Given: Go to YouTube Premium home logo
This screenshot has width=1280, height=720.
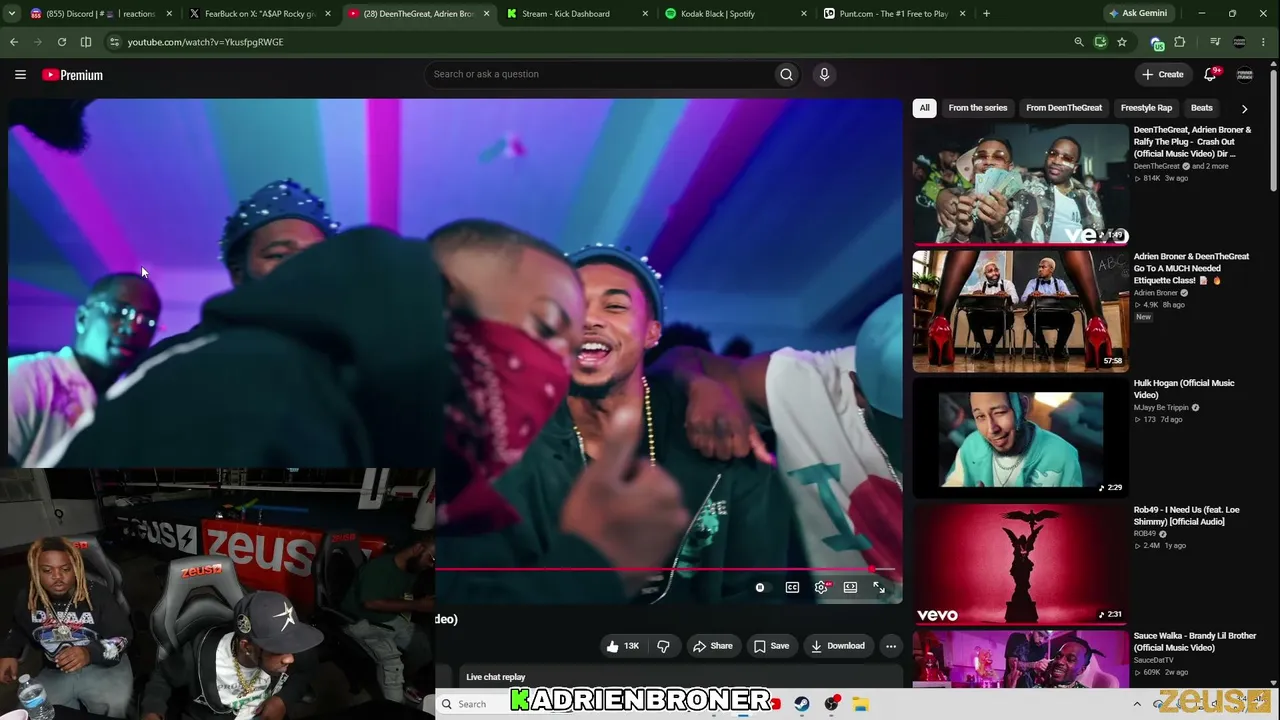Looking at the screenshot, I should [72, 75].
